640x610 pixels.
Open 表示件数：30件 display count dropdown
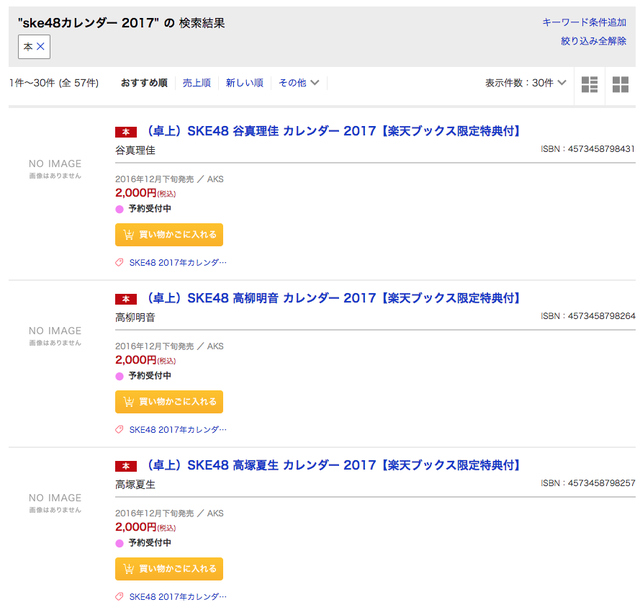(525, 83)
